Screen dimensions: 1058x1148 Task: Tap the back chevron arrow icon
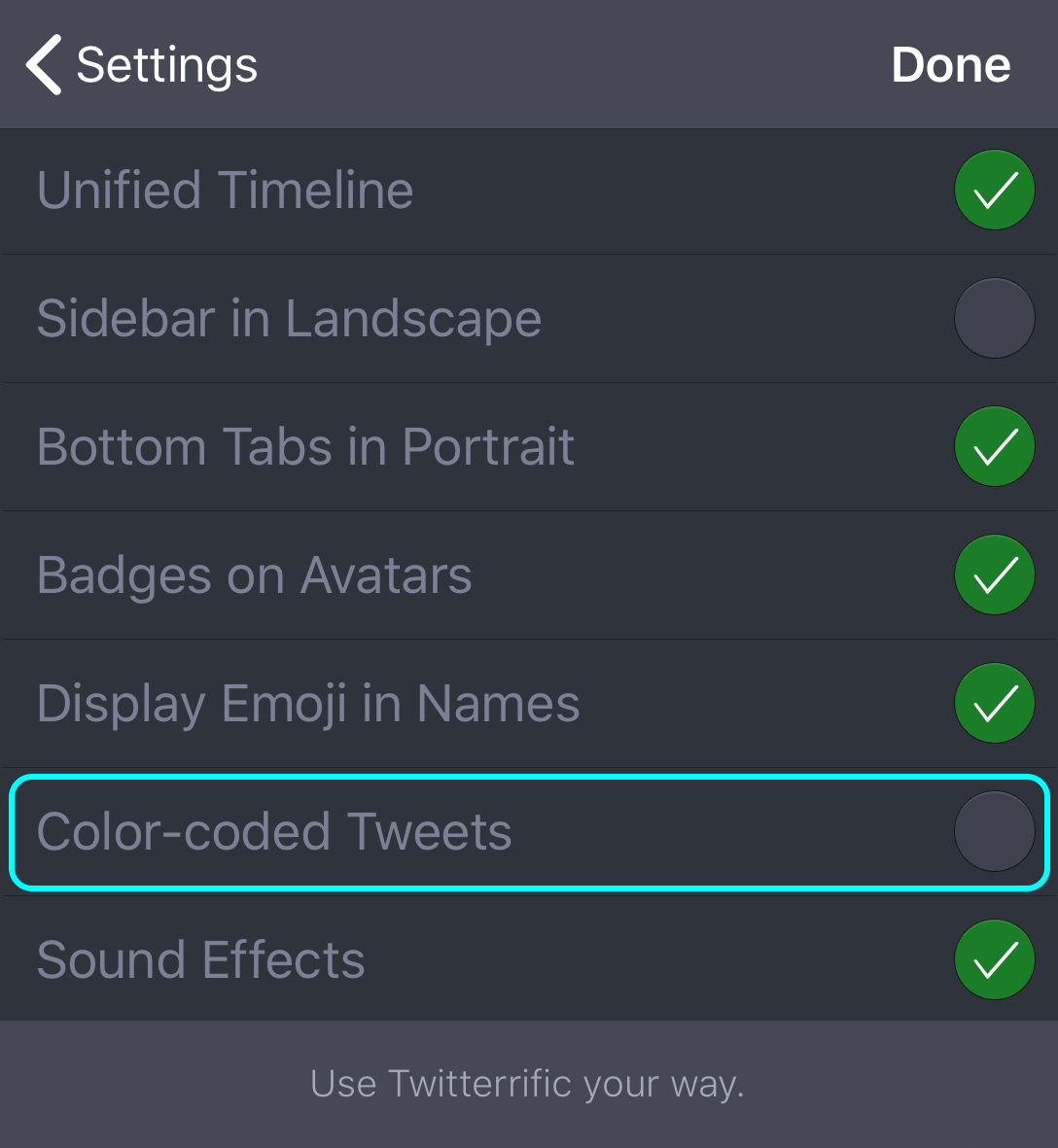44,65
